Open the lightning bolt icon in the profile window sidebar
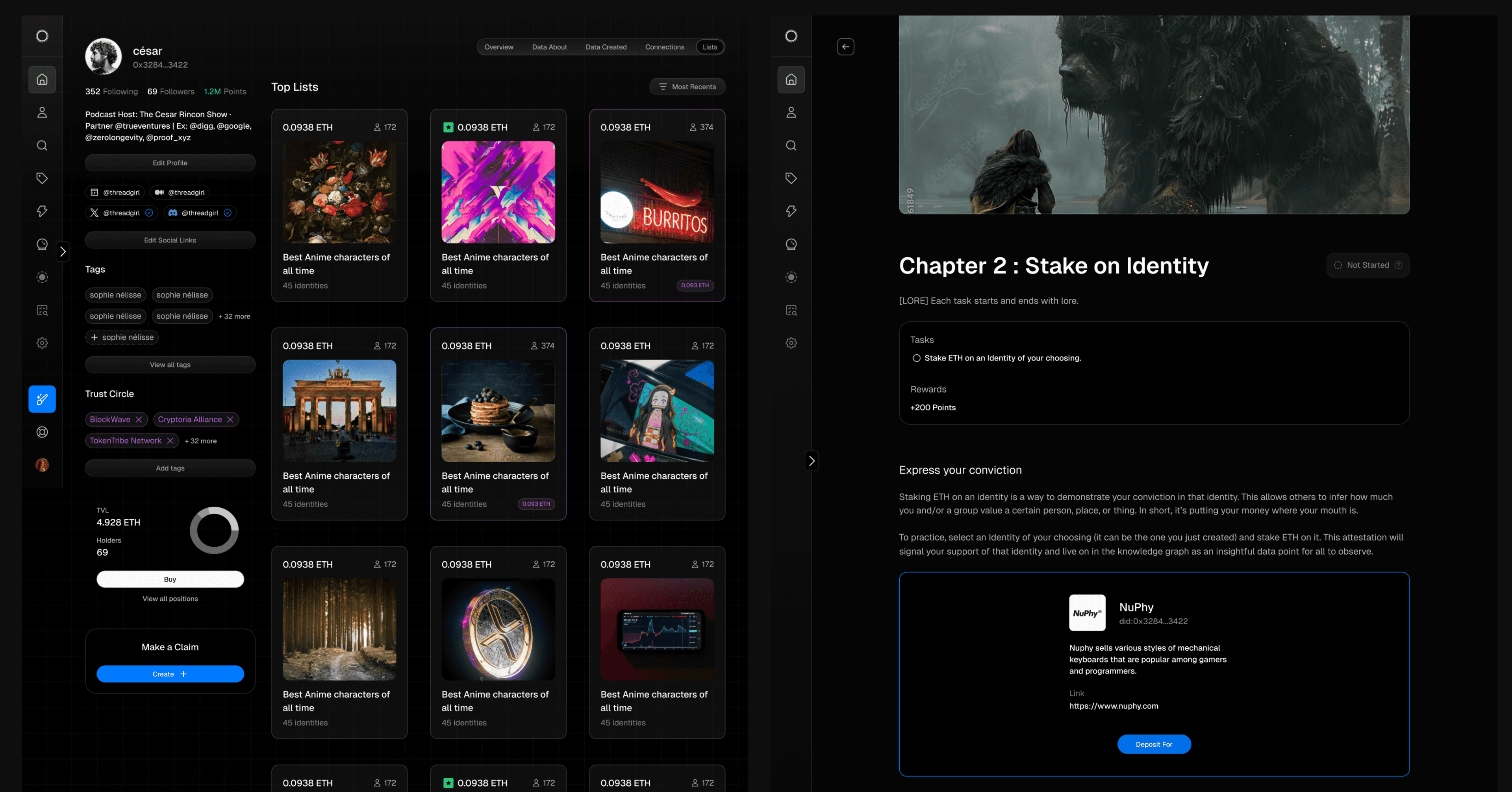Image resolution: width=1512 pixels, height=792 pixels. click(x=42, y=211)
